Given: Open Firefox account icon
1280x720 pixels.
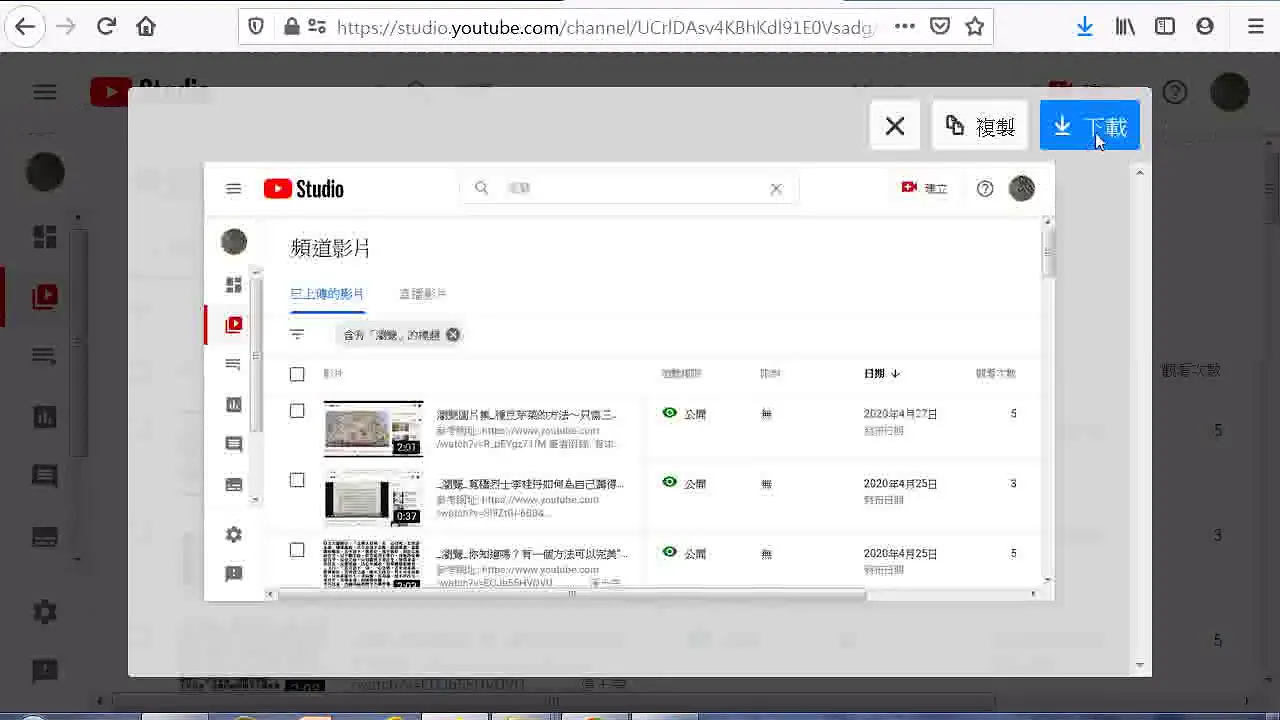Looking at the screenshot, I should pos(1205,27).
